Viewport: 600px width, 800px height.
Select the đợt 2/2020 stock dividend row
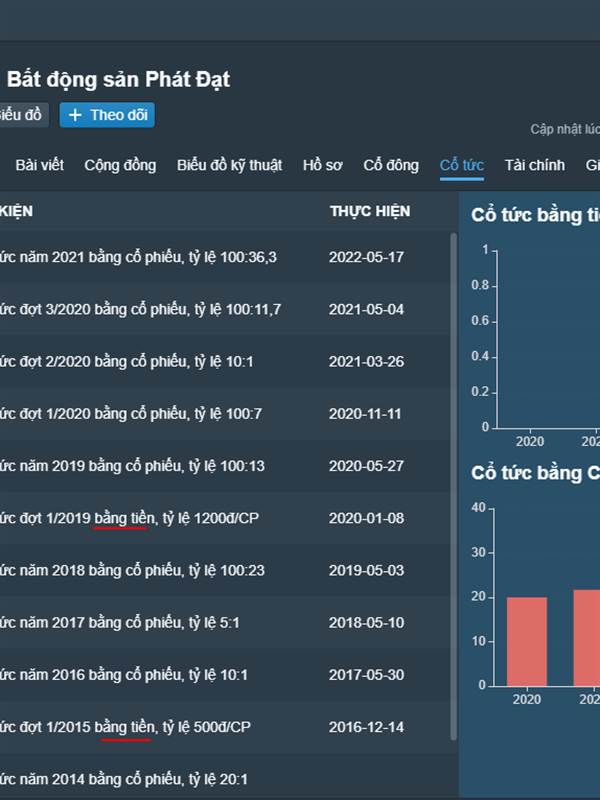click(224, 362)
